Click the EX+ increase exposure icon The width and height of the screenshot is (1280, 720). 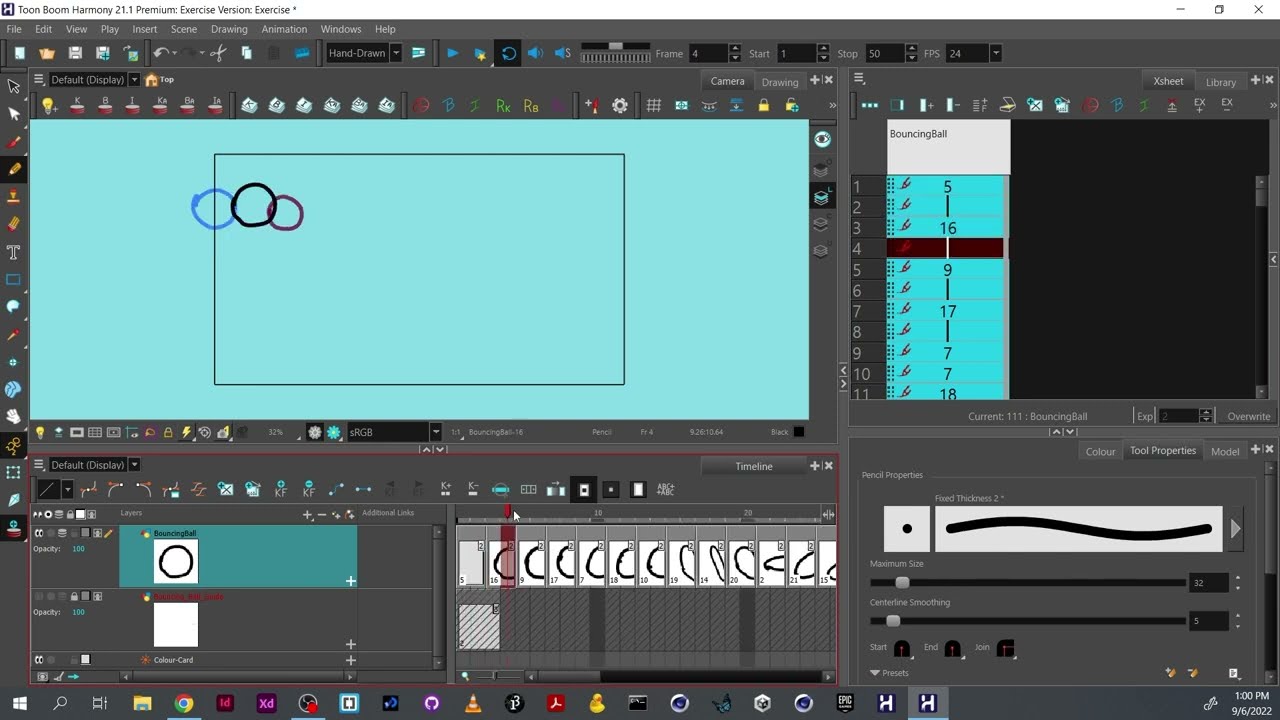click(x=1199, y=105)
